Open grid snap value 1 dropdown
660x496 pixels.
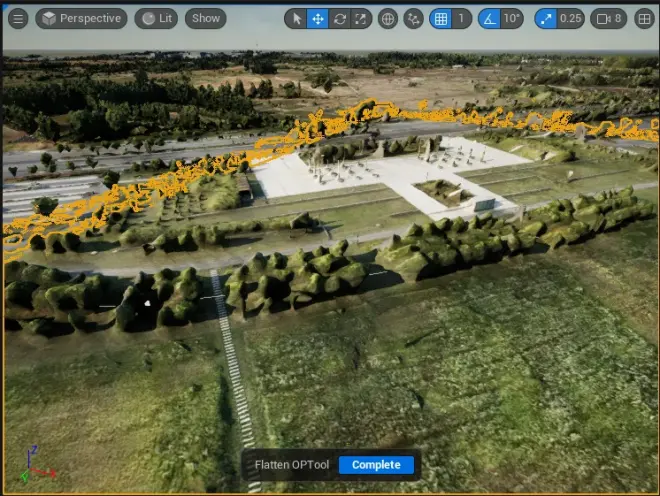pos(461,19)
